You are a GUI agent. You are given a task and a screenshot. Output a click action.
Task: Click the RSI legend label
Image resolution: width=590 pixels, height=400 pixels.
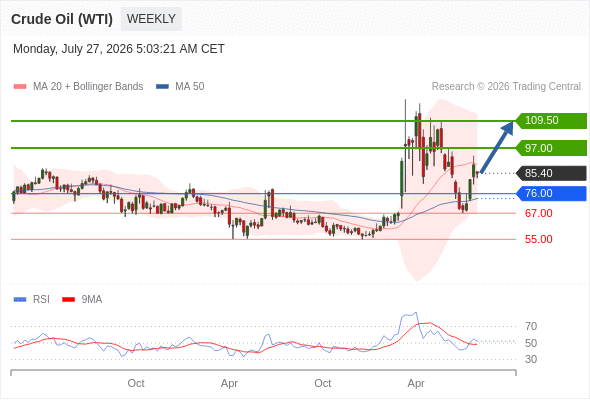(x=41, y=300)
